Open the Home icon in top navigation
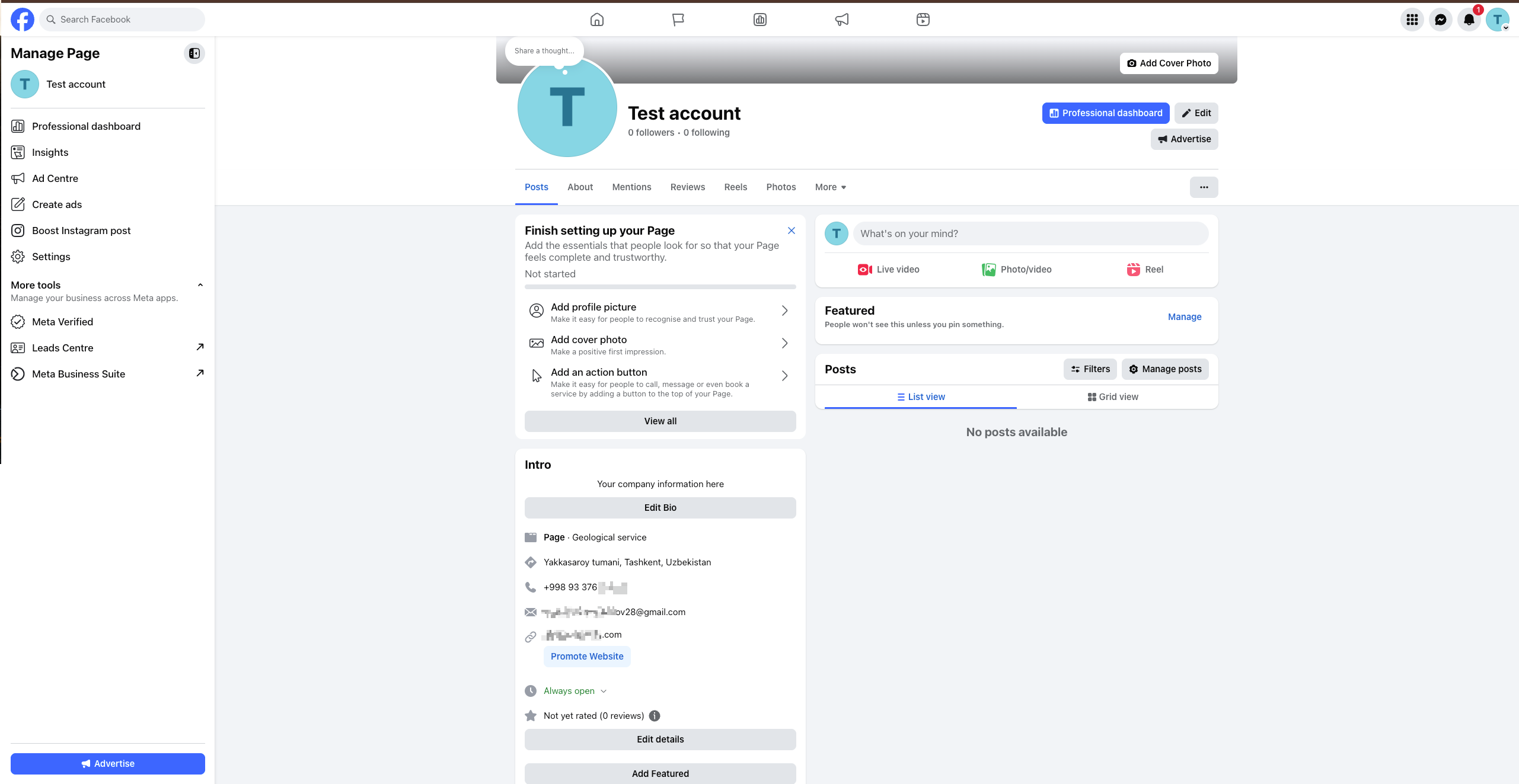 pos(597,20)
